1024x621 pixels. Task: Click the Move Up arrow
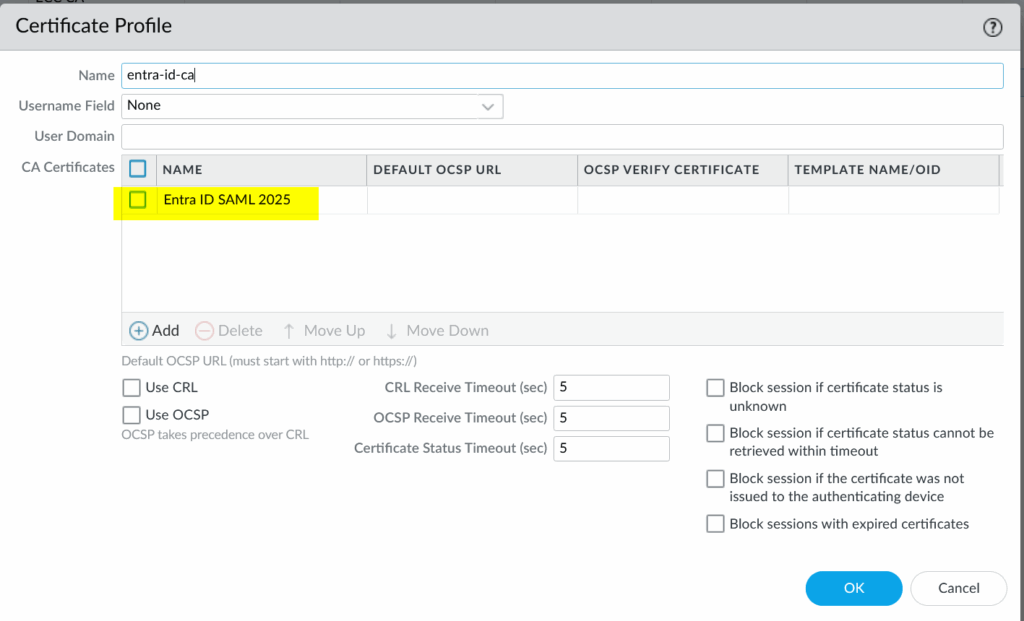(289, 330)
